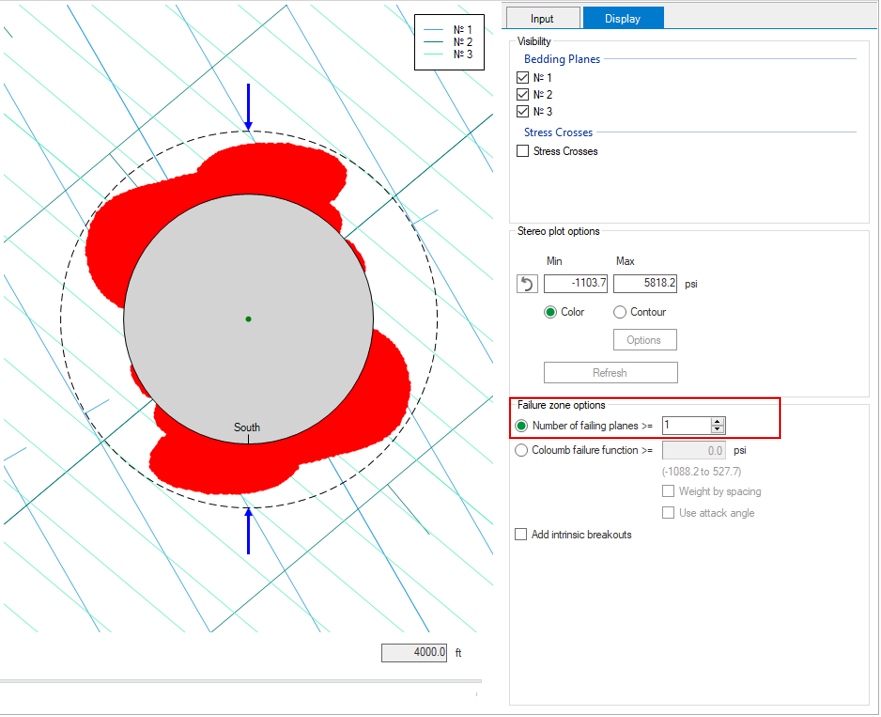Viewport: 881px width, 717px height.
Task: Click the reset min/max range arrow icon
Action: (x=527, y=284)
